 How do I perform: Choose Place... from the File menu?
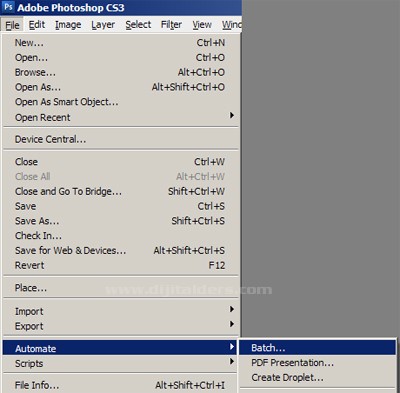120,288
